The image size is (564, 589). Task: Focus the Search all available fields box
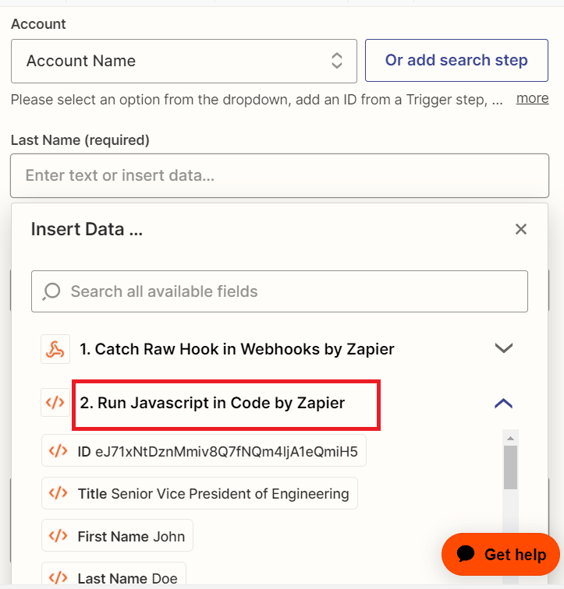(x=280, y=291)
